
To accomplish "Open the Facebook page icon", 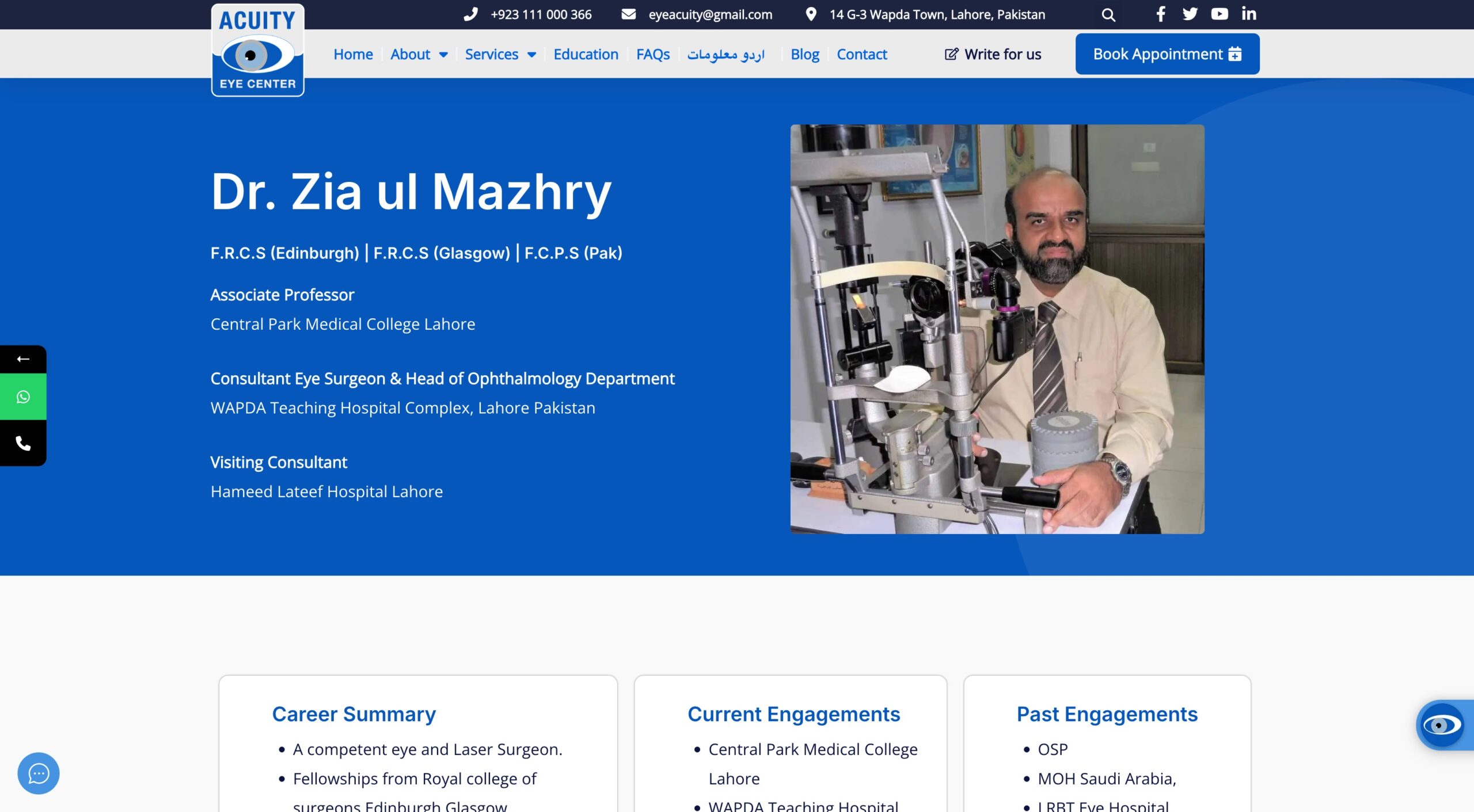I will point(1161,14).
